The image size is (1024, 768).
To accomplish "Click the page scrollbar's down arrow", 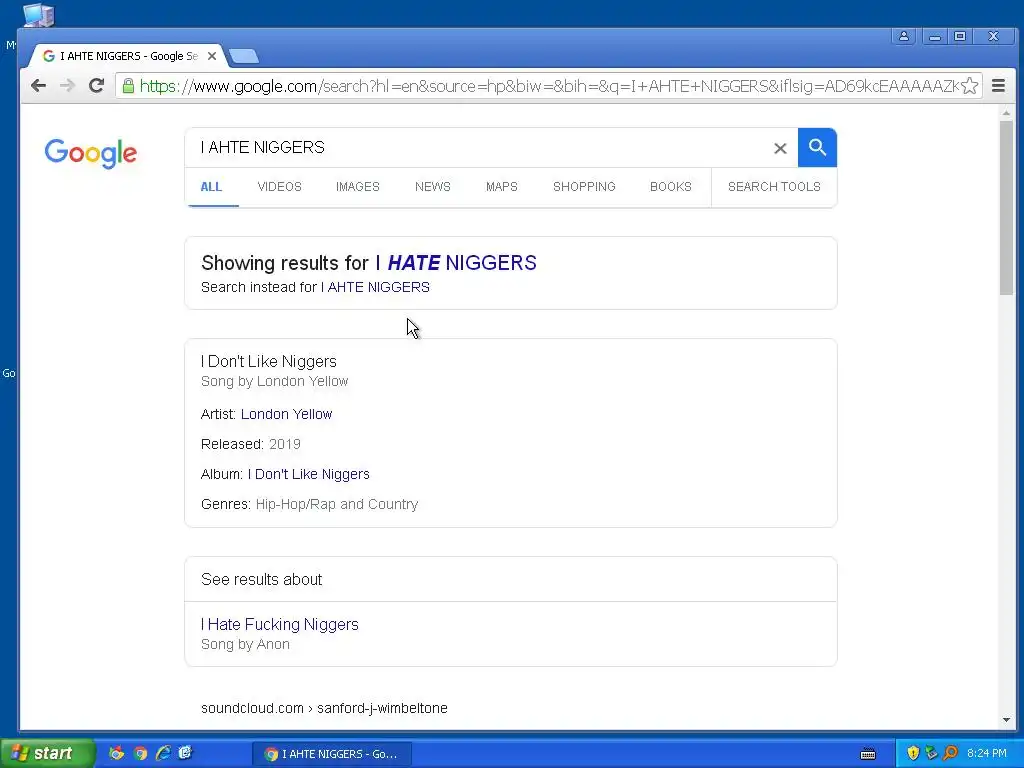I will (1006, 720).
